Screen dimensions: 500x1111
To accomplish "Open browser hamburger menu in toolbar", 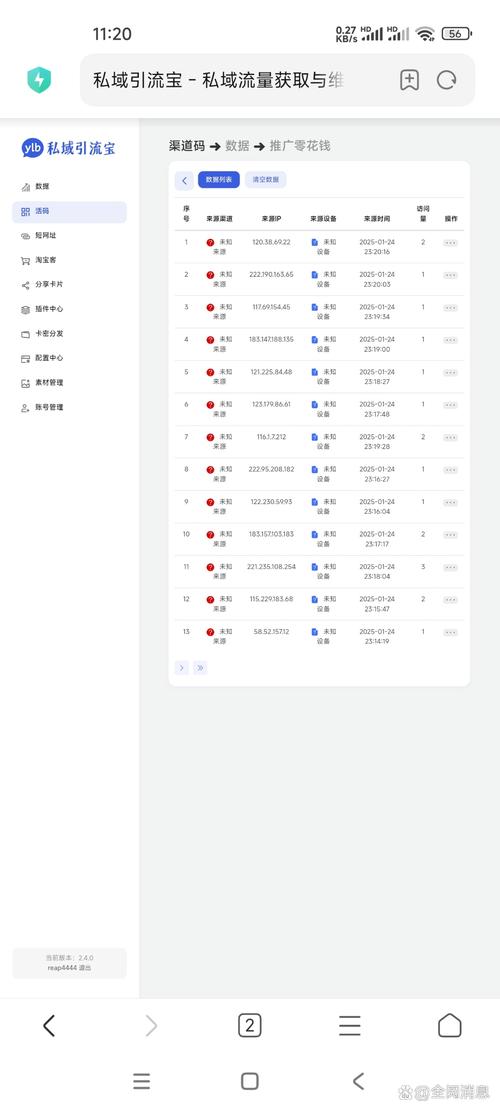I will [x=349, y=1025].
